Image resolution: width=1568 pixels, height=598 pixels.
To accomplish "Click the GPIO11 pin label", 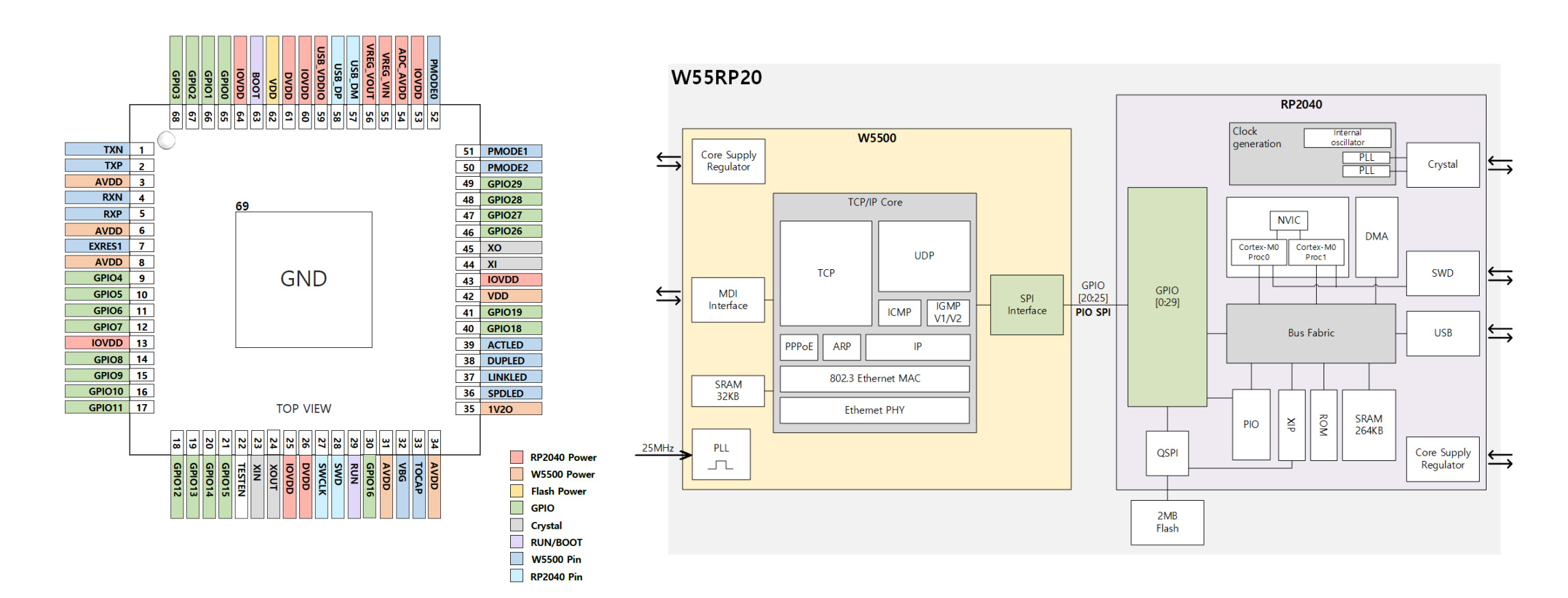I will tap(97, 408).
